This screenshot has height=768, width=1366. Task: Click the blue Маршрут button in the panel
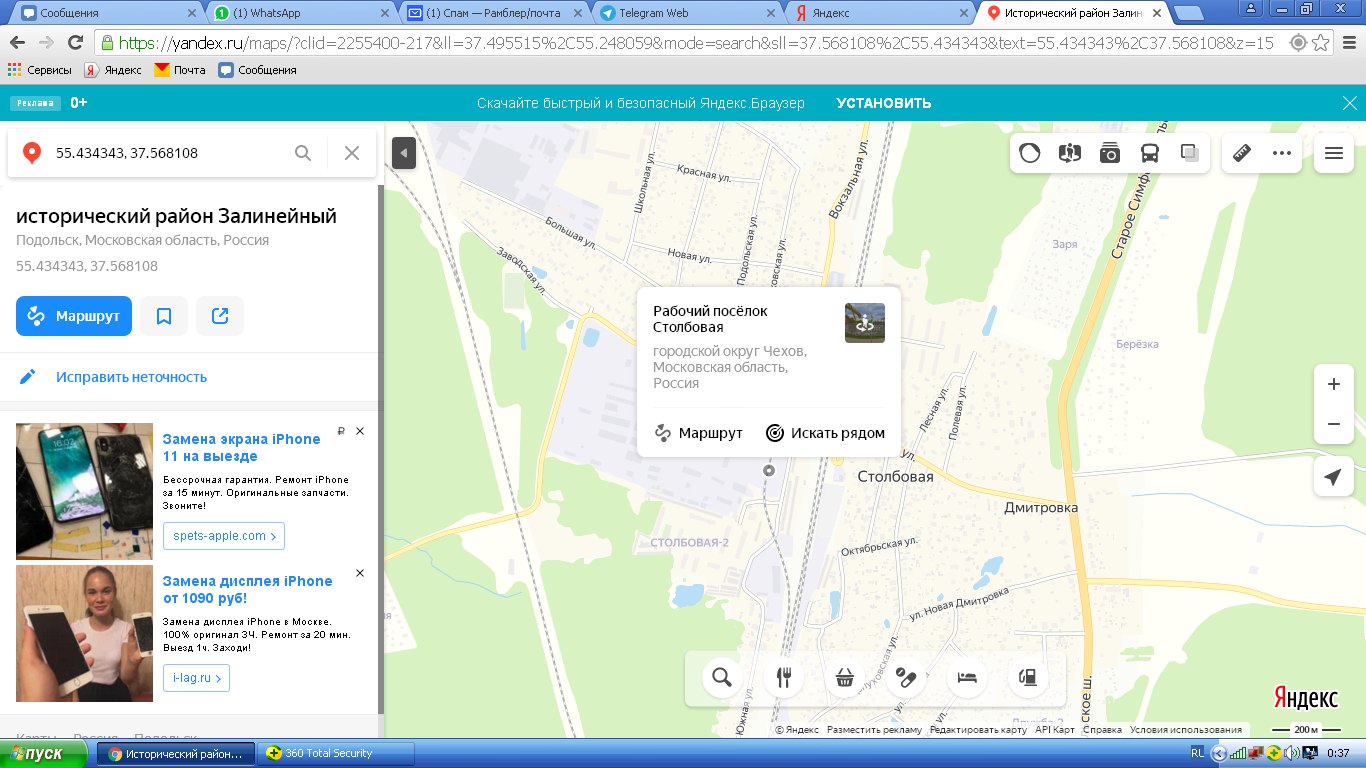[x=74, y=316]
